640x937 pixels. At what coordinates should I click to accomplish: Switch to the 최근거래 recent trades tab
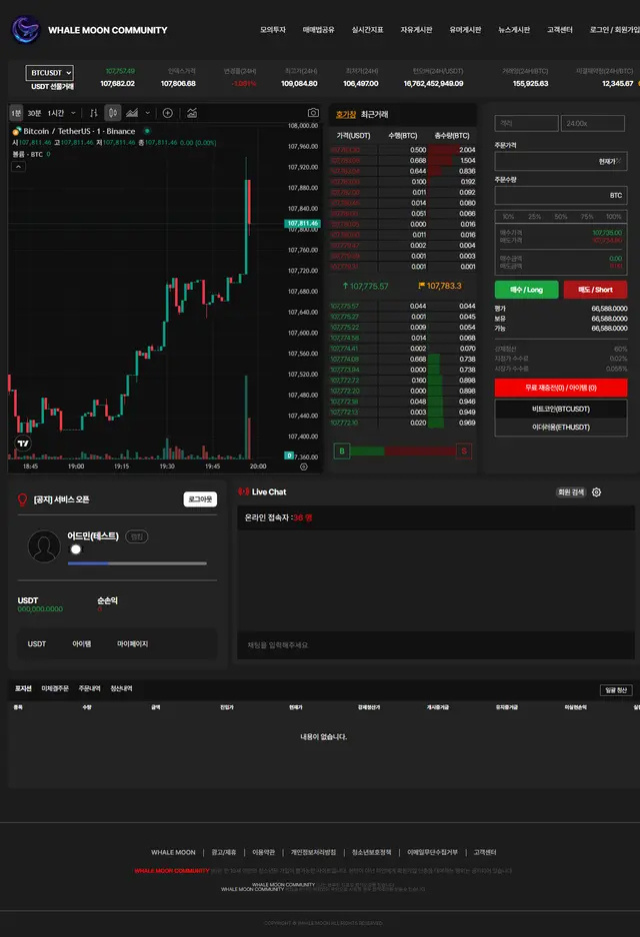click(374, 115)
